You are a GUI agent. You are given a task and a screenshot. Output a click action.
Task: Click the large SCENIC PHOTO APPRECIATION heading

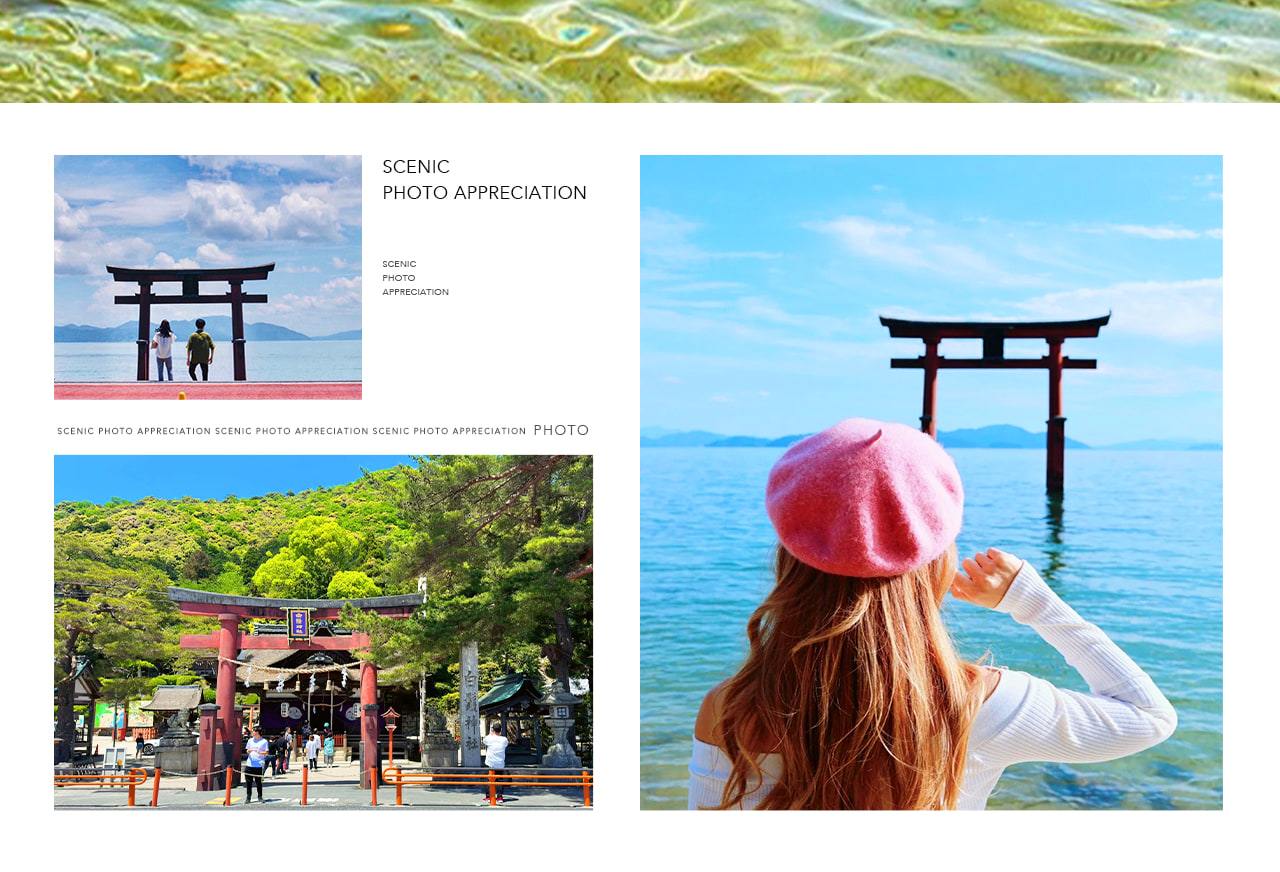485,179
